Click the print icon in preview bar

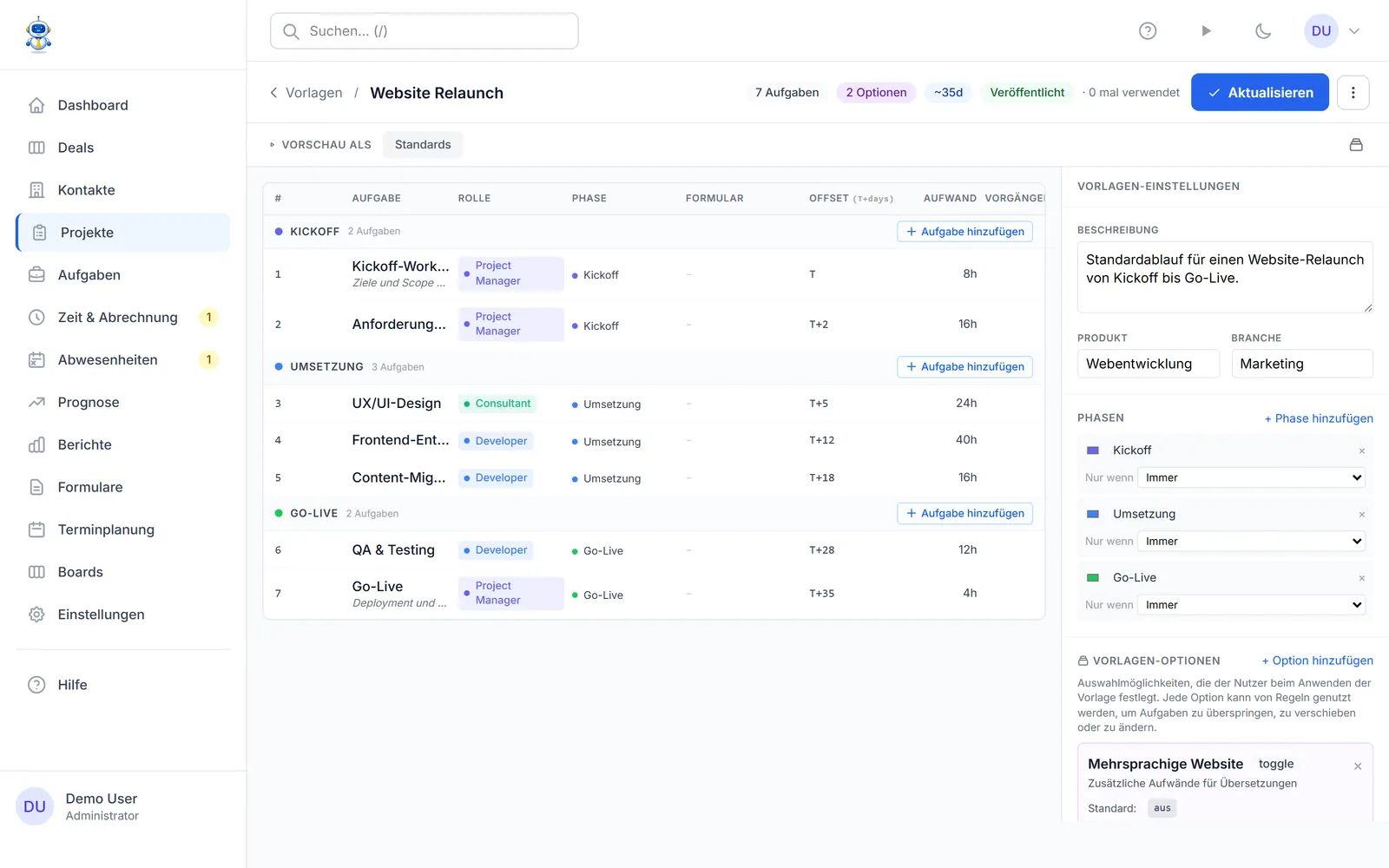tap(1356, 145)
